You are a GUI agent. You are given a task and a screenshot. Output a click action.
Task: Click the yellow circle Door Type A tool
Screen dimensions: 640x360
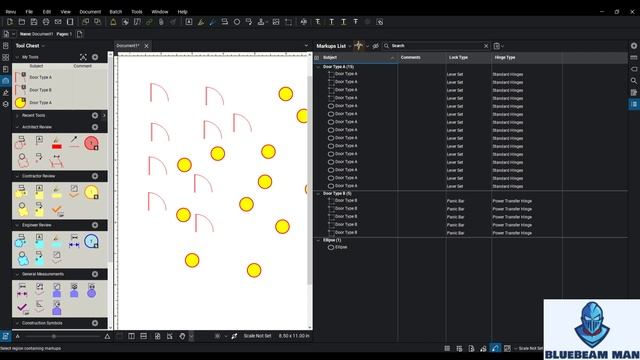tap(20, 103)
